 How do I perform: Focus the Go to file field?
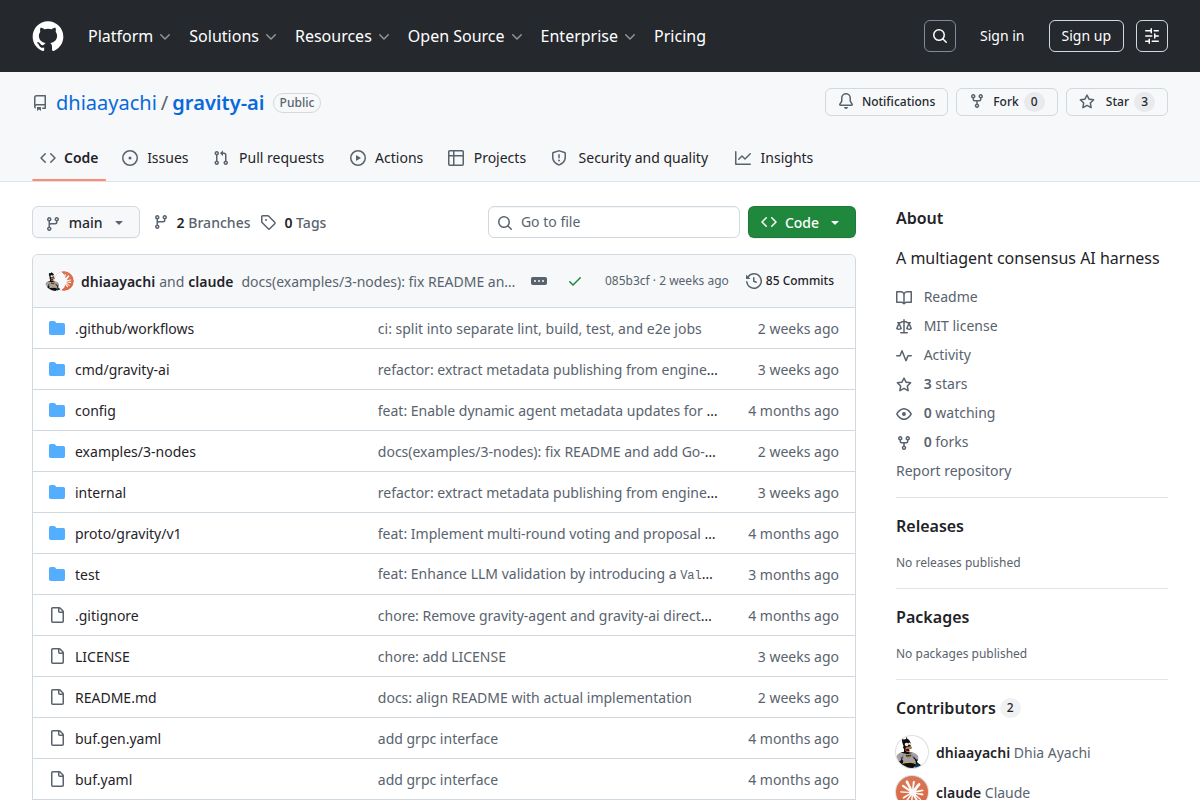pyautogui.click(x=614, y=222)
